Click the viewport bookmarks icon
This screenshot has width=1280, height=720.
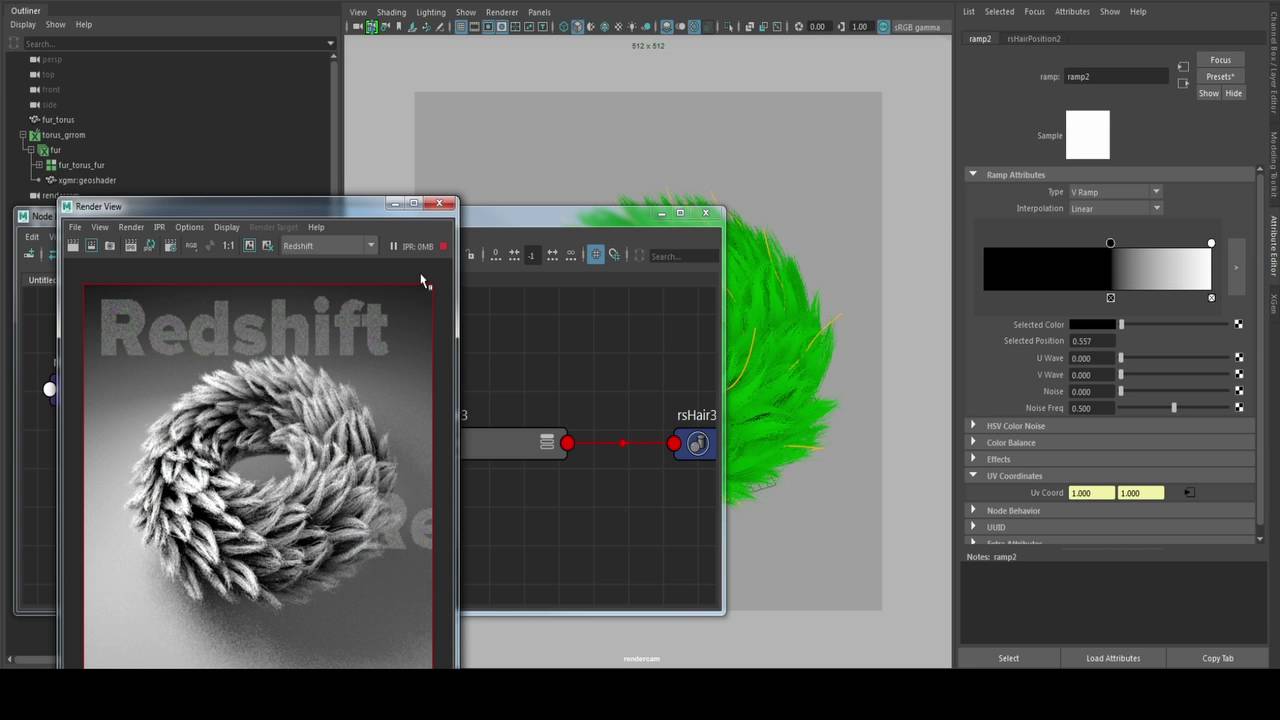point(399,27)
